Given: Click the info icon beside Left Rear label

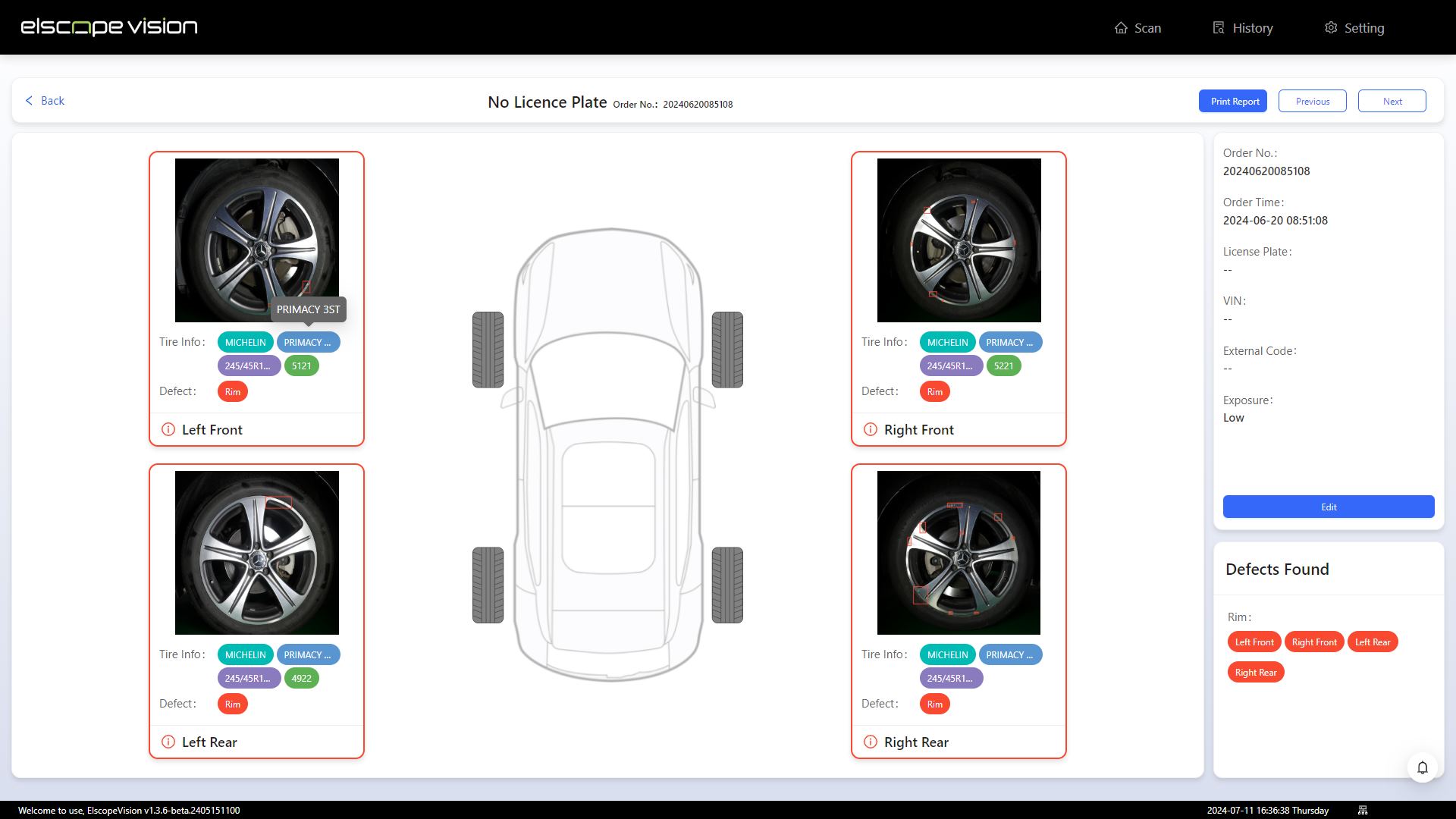Looking at the screenshot, I should [168, 742].
